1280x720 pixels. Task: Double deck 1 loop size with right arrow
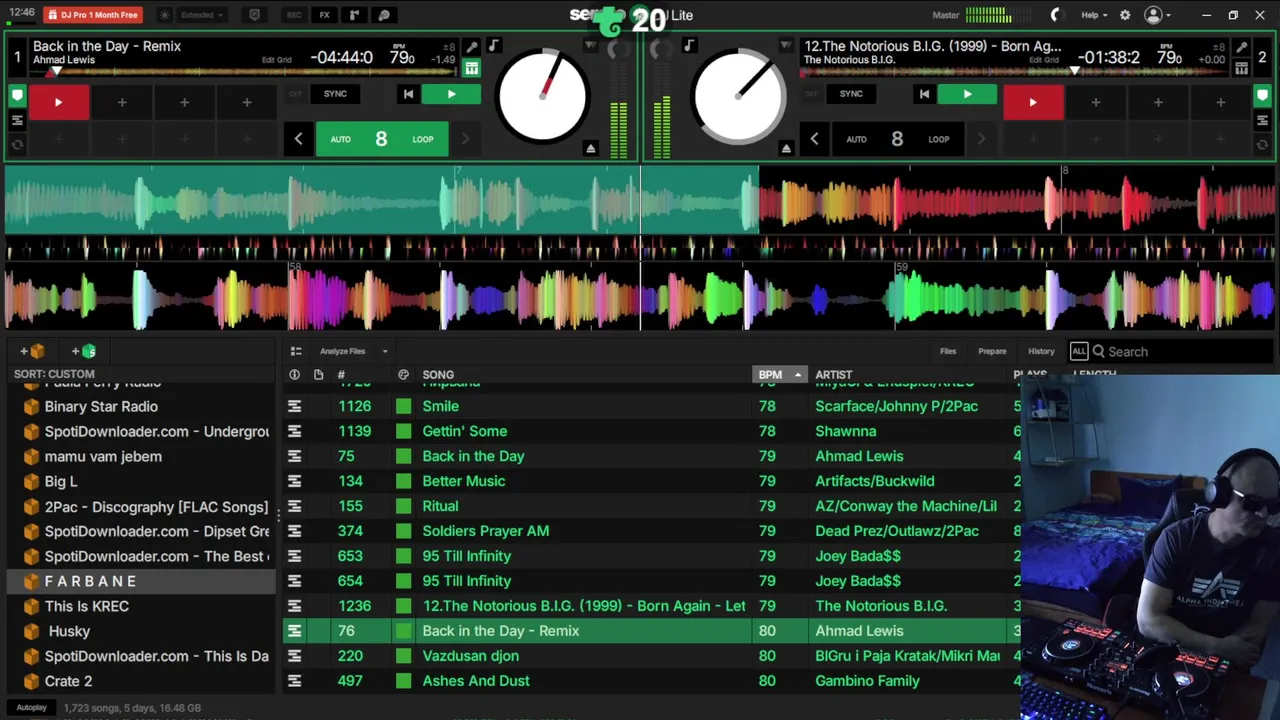tap(465, 139)
